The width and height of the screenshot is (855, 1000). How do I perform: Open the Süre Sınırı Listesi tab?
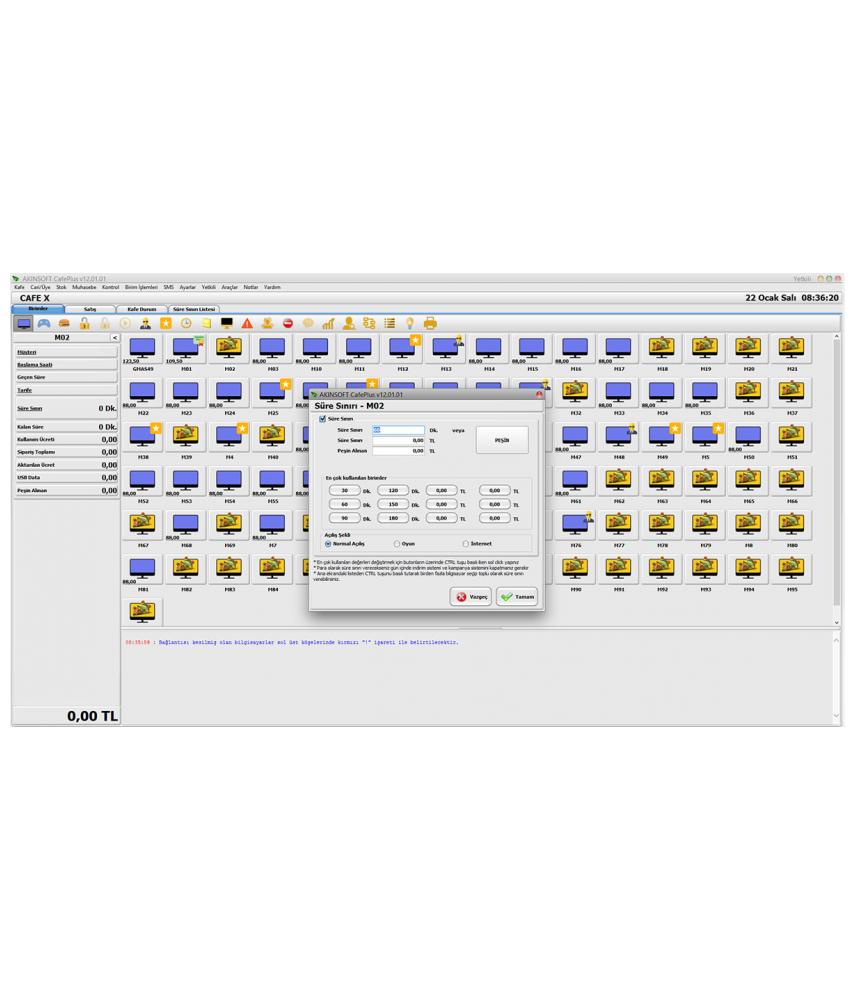point(194,310)
